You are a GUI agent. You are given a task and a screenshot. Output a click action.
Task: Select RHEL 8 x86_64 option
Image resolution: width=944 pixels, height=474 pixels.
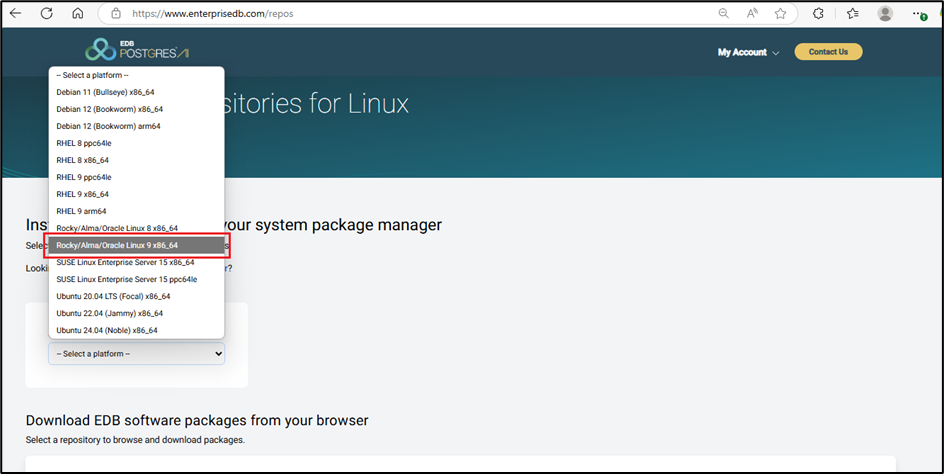coord(137,160)
